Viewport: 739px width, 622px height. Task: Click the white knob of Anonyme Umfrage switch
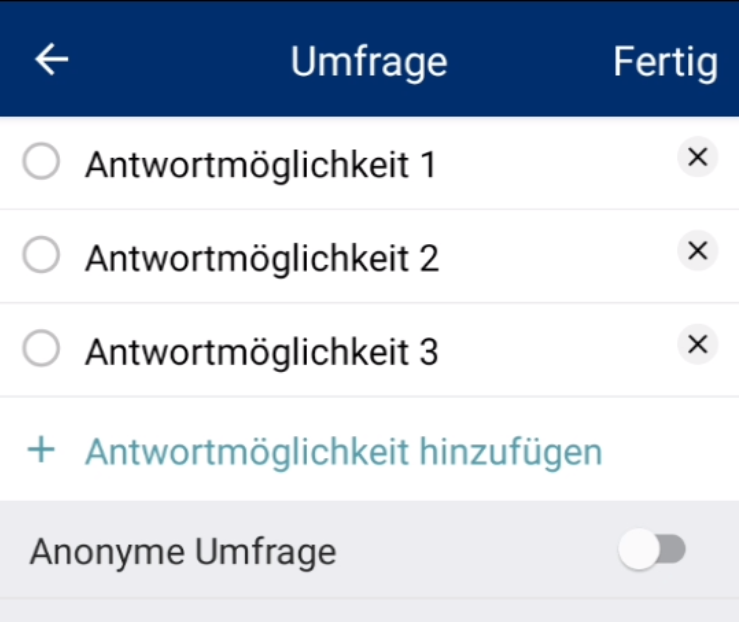tap(639, 549)
